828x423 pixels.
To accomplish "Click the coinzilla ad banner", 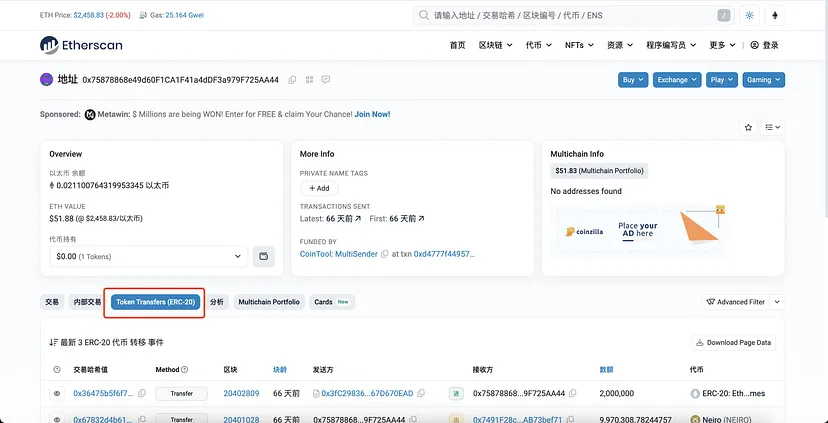I will (638, 229).
